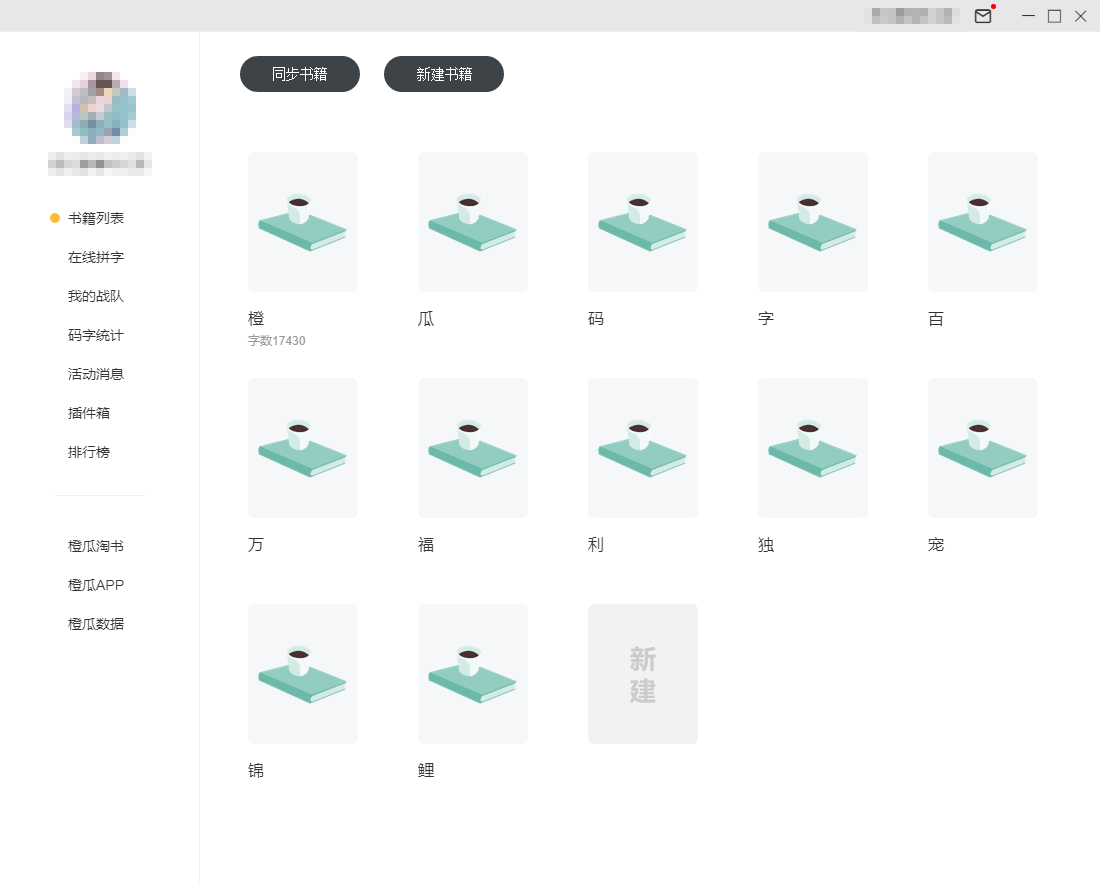Image resolution: width=1100 pixels, height=882 pixels.
Task: Open the book cover titled 字
Action: click(x=813, y=222)
